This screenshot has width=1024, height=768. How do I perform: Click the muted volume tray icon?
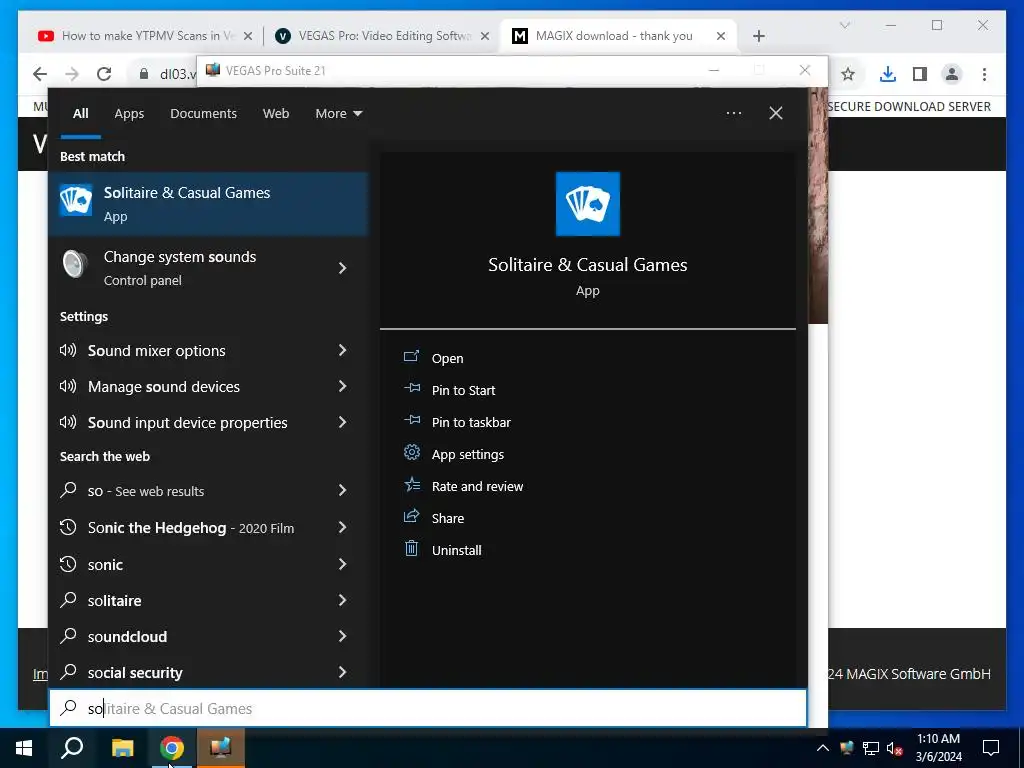[x=894, y=748]
